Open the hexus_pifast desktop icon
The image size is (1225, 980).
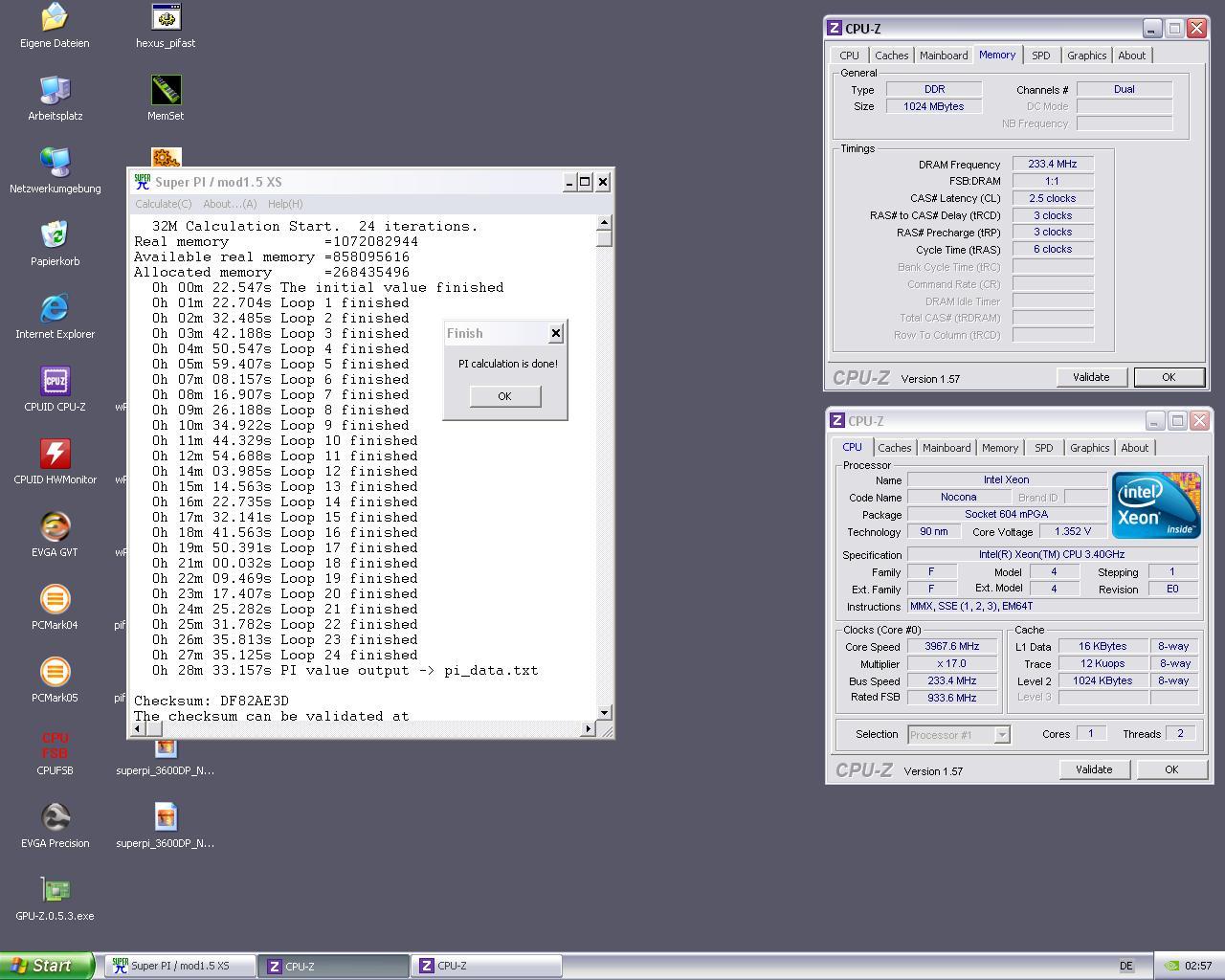click(x=166, y=17)
